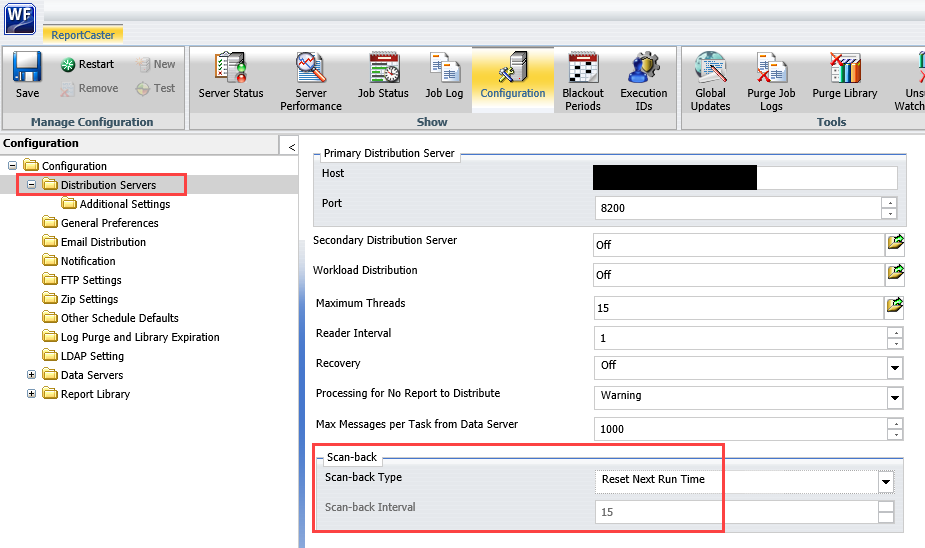925x548 pixels.
Task: Open General Preferences folder
Action: coord(109,223)
